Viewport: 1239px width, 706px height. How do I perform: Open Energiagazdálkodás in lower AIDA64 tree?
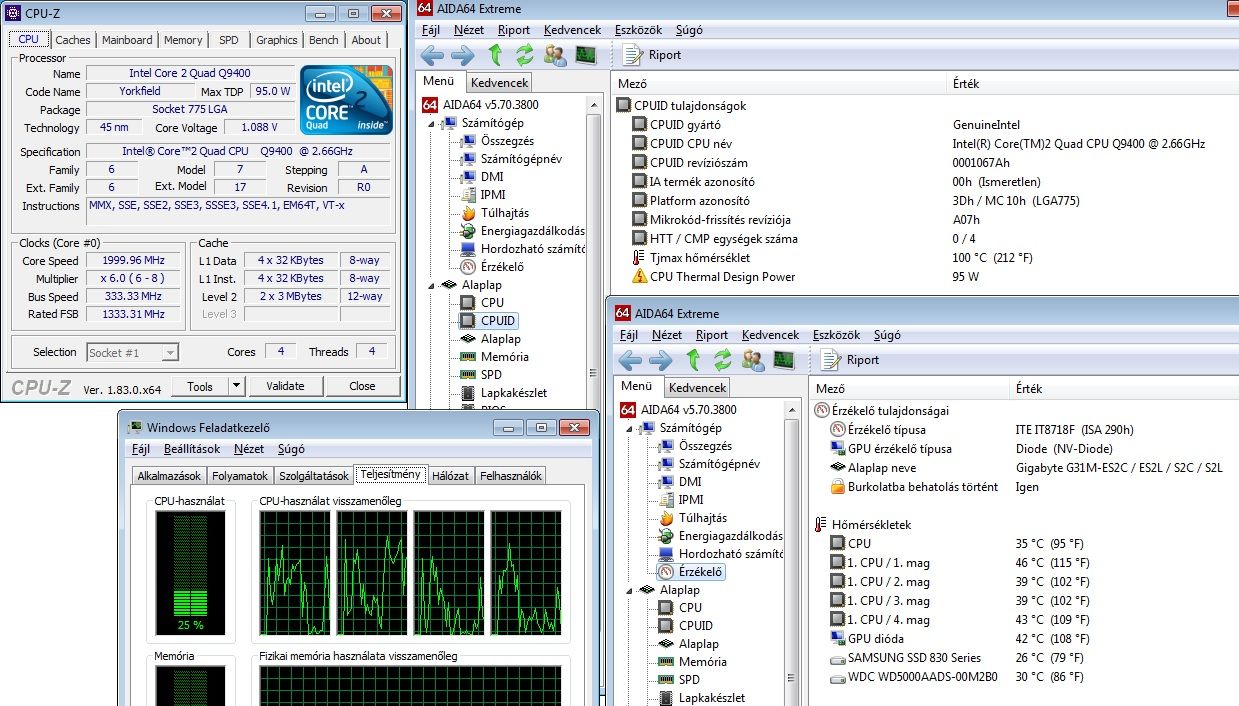(x=720, y=536)
